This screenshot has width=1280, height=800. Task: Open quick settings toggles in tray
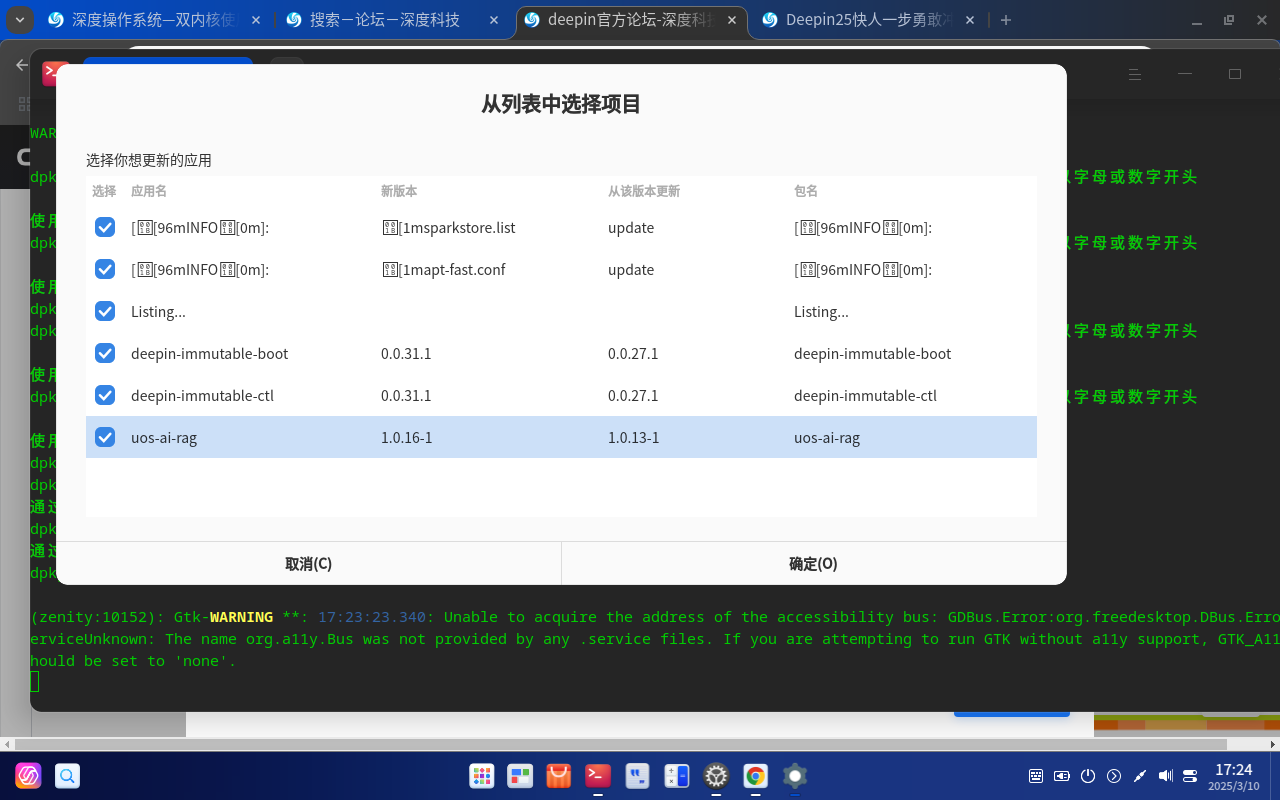coord(1190,776)
